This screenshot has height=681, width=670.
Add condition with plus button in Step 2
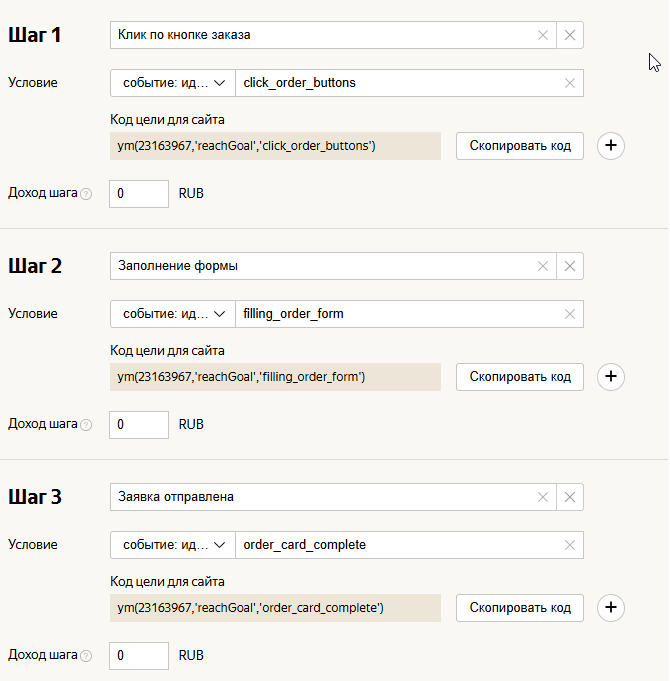click(x=611, y=377)
